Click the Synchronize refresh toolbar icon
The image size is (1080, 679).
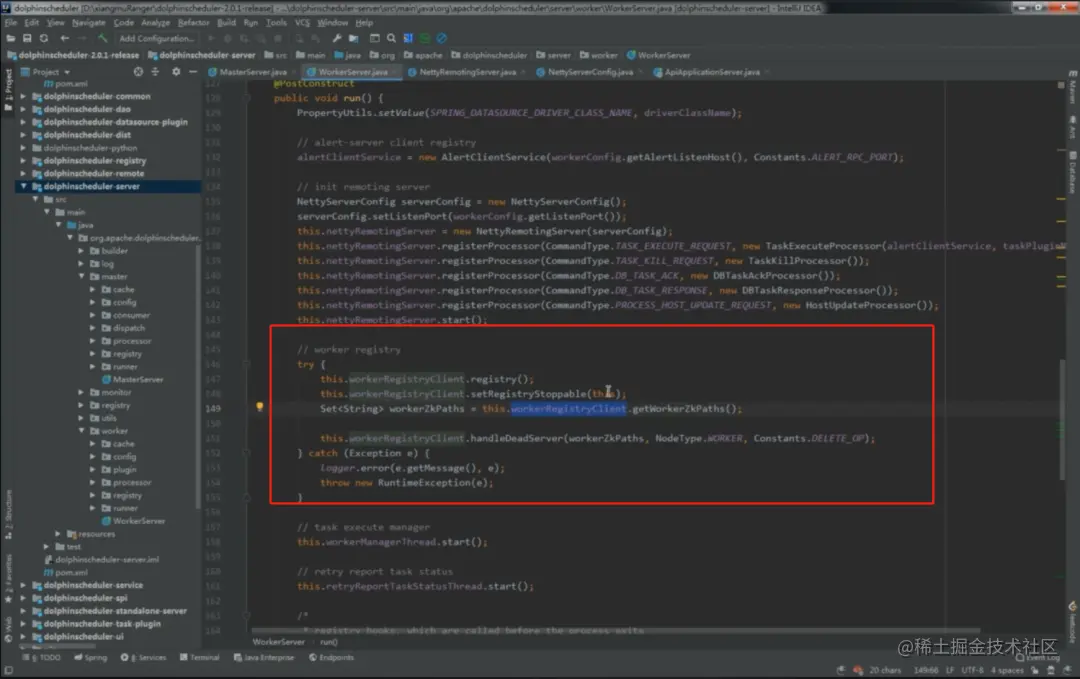[44, 39]
